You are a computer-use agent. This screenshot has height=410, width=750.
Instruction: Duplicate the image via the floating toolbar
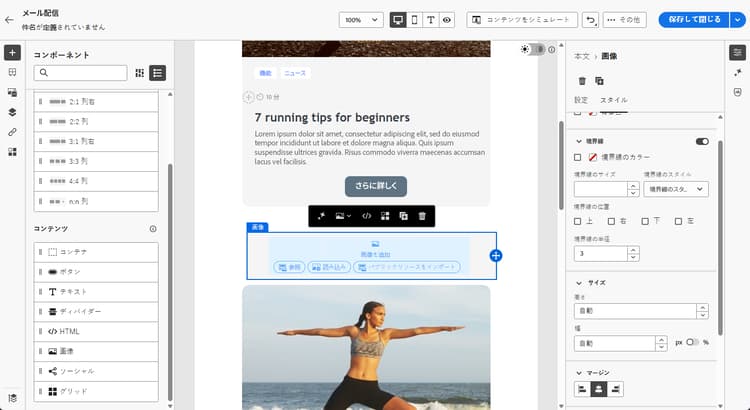pos(404,216)
